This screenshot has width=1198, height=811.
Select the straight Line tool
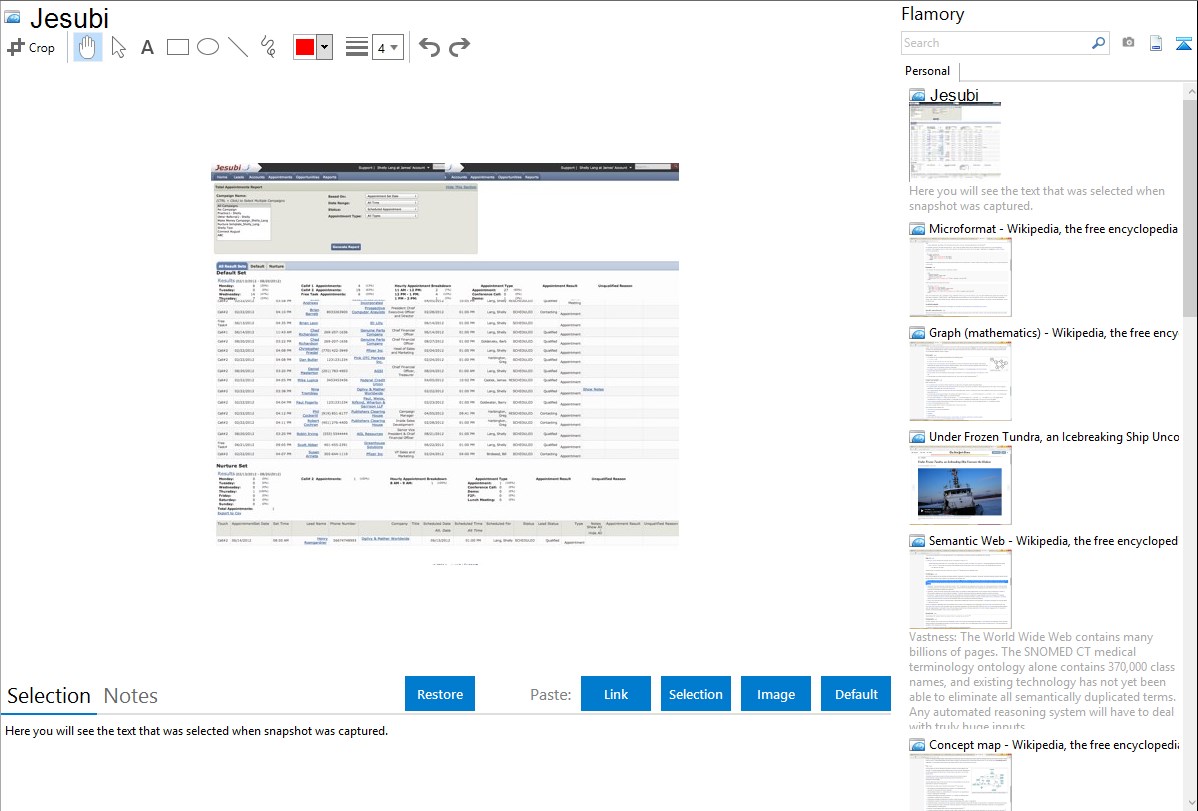238,47
